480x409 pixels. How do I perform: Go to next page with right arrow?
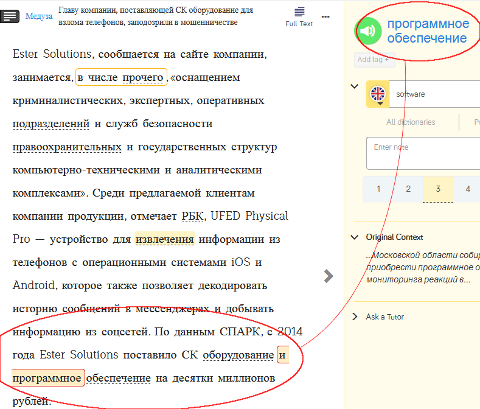pyautogui.click(x=328, y=276)
